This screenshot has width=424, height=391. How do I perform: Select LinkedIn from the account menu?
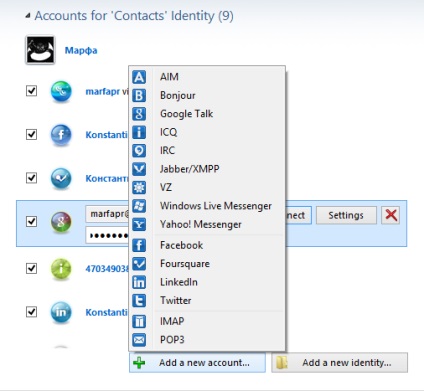pos(207,282)
